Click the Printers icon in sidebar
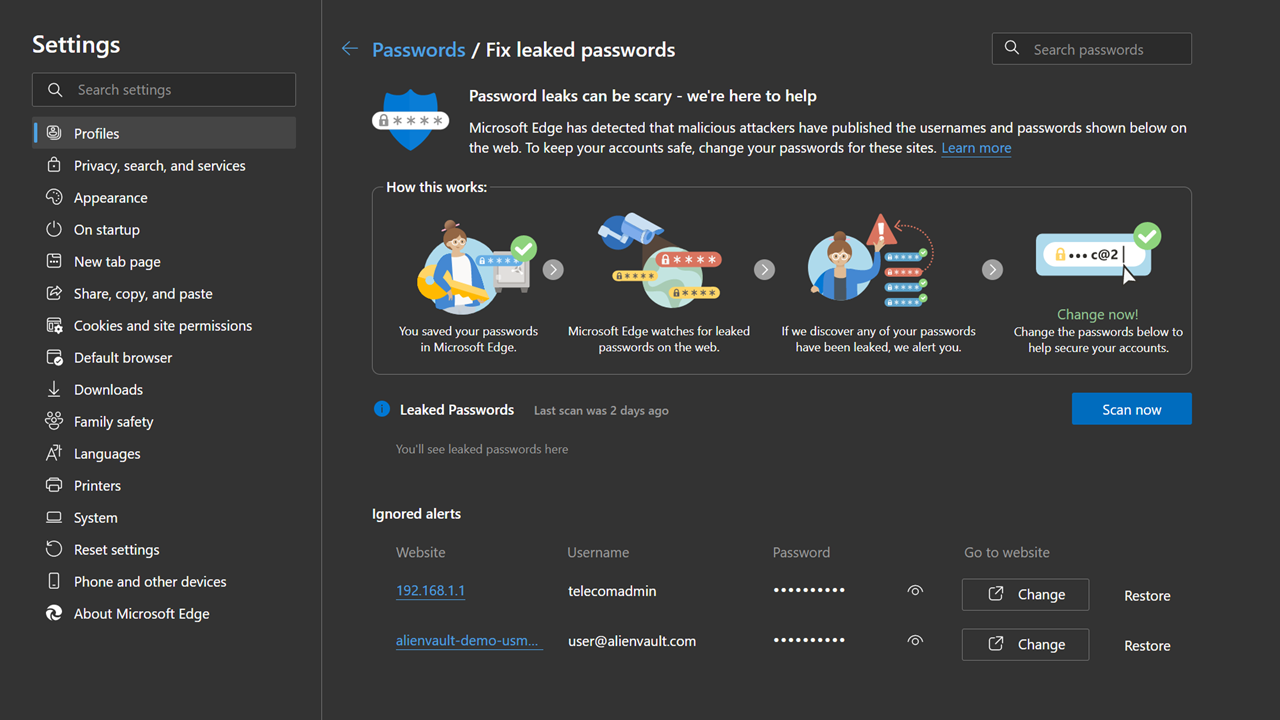 54,485
